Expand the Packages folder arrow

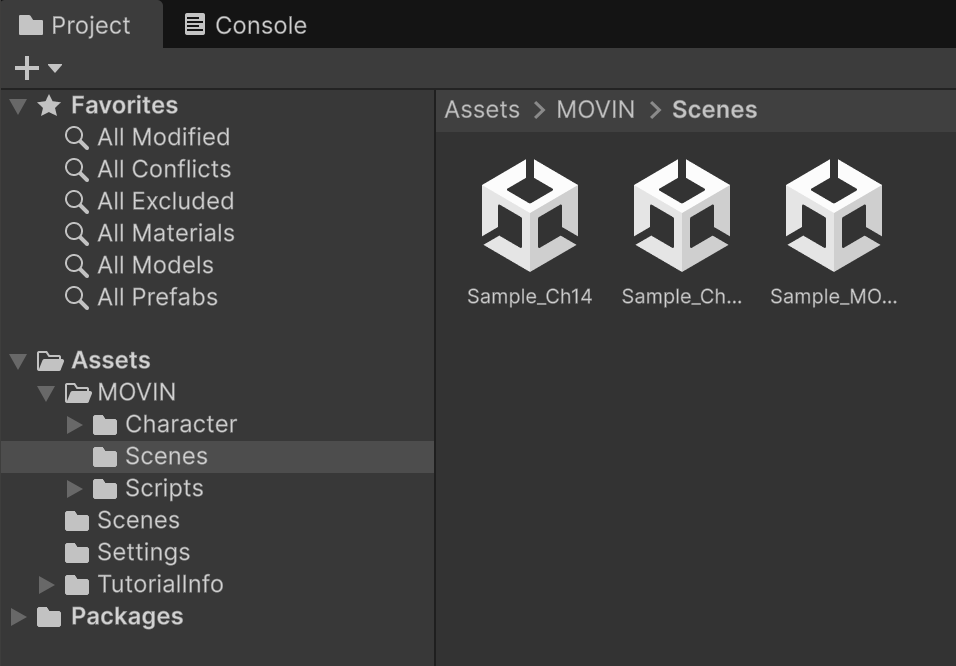click(x=18, y=617)
